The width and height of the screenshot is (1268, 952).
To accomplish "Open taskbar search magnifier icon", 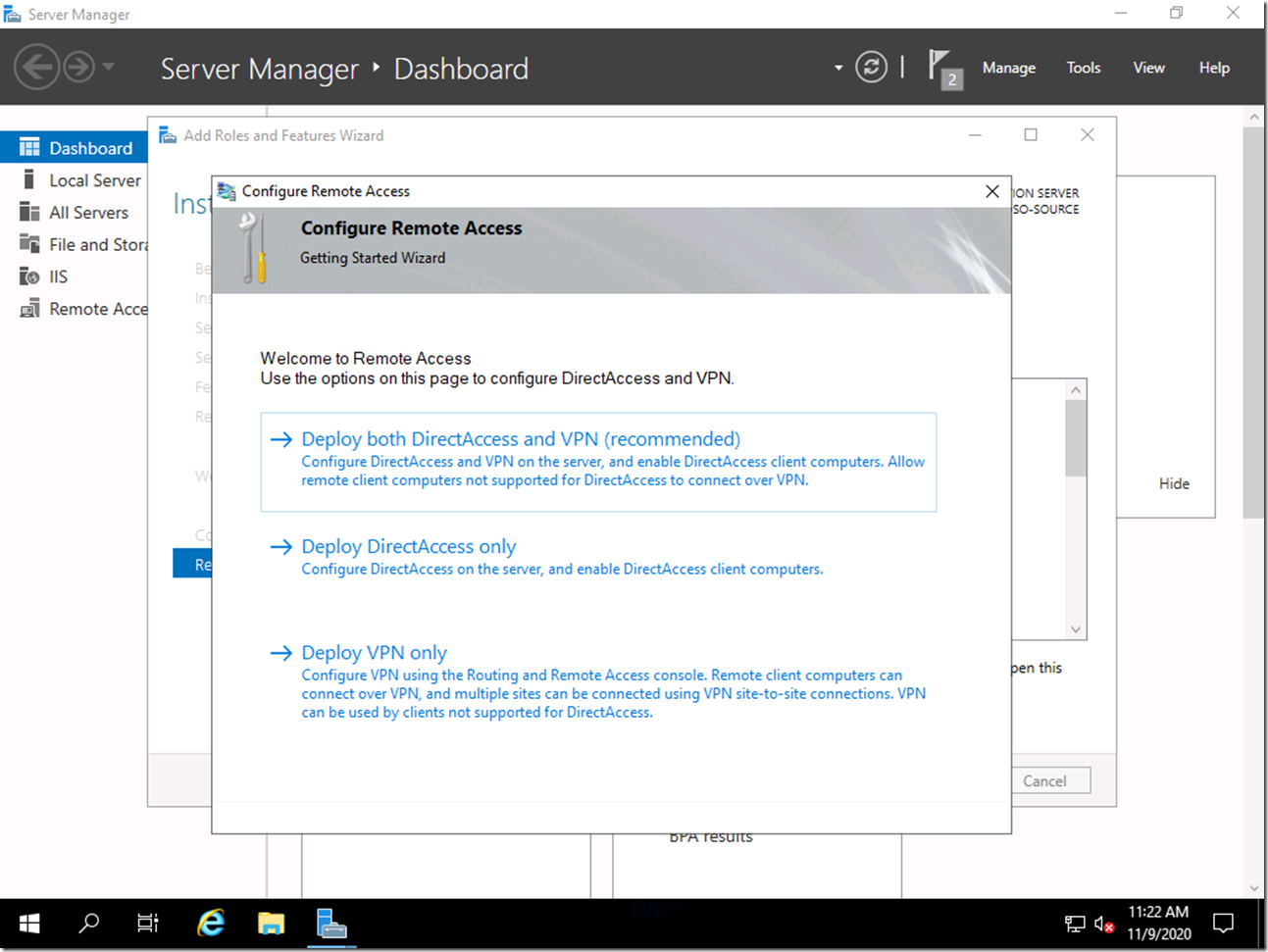I will click(x=89, y=924).
